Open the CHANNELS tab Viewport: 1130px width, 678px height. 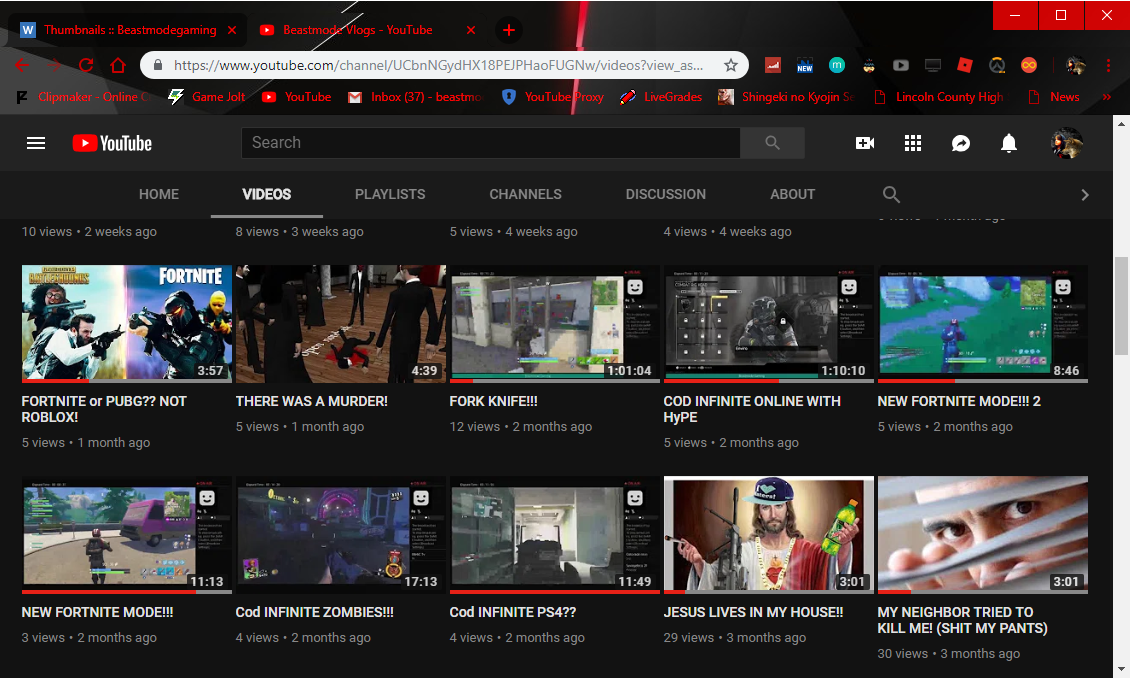coord(525,194)
